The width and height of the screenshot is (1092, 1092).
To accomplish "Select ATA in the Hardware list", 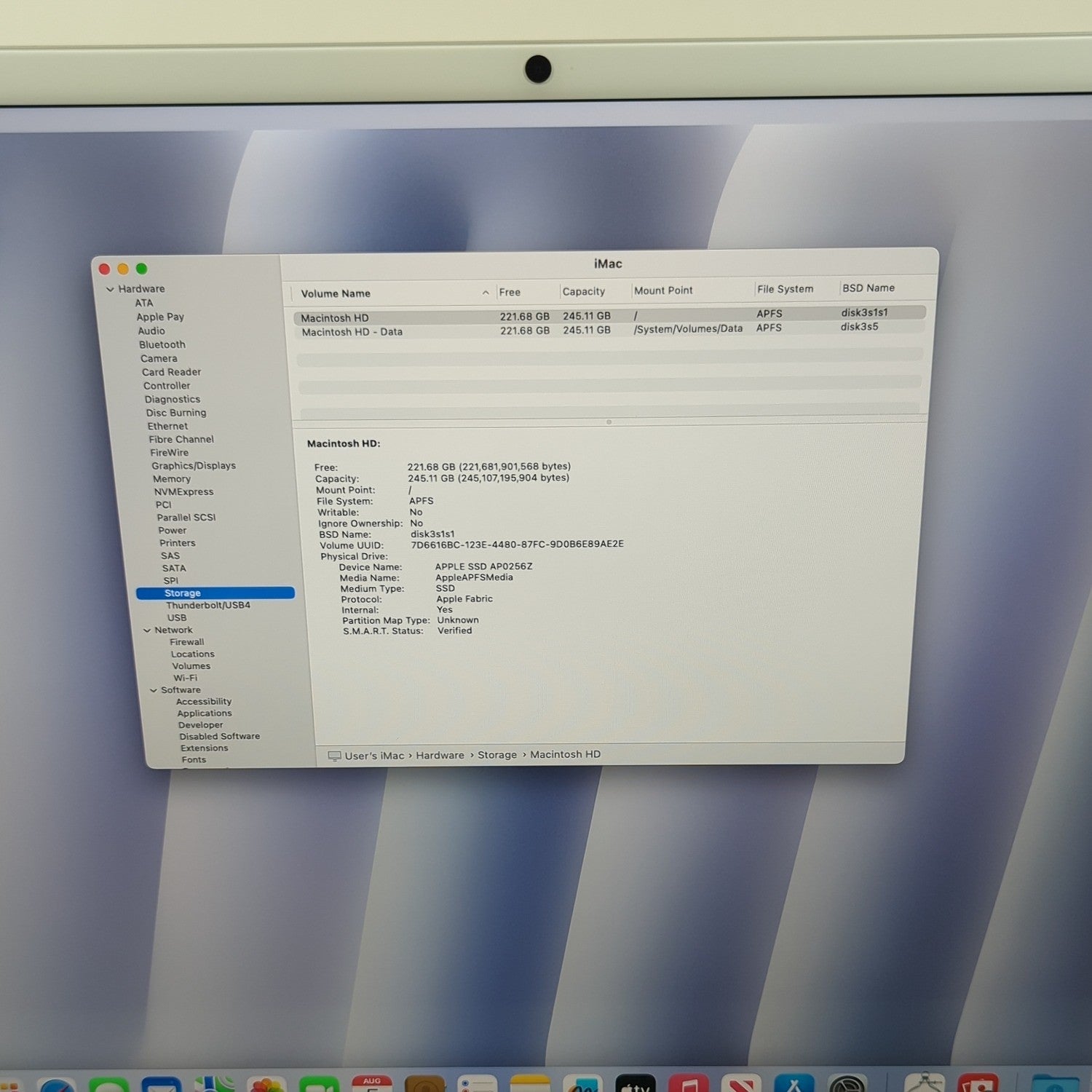I will coord(144,303).
